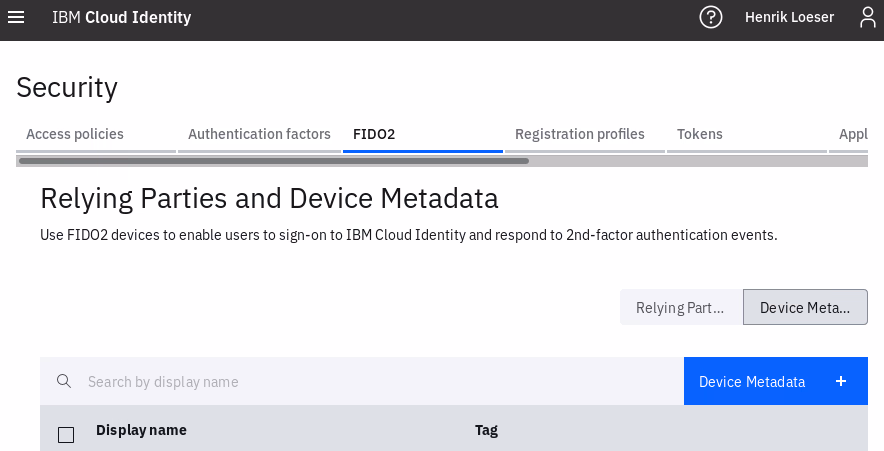Click the plus icon on Device Metadata

coord(841,381)
